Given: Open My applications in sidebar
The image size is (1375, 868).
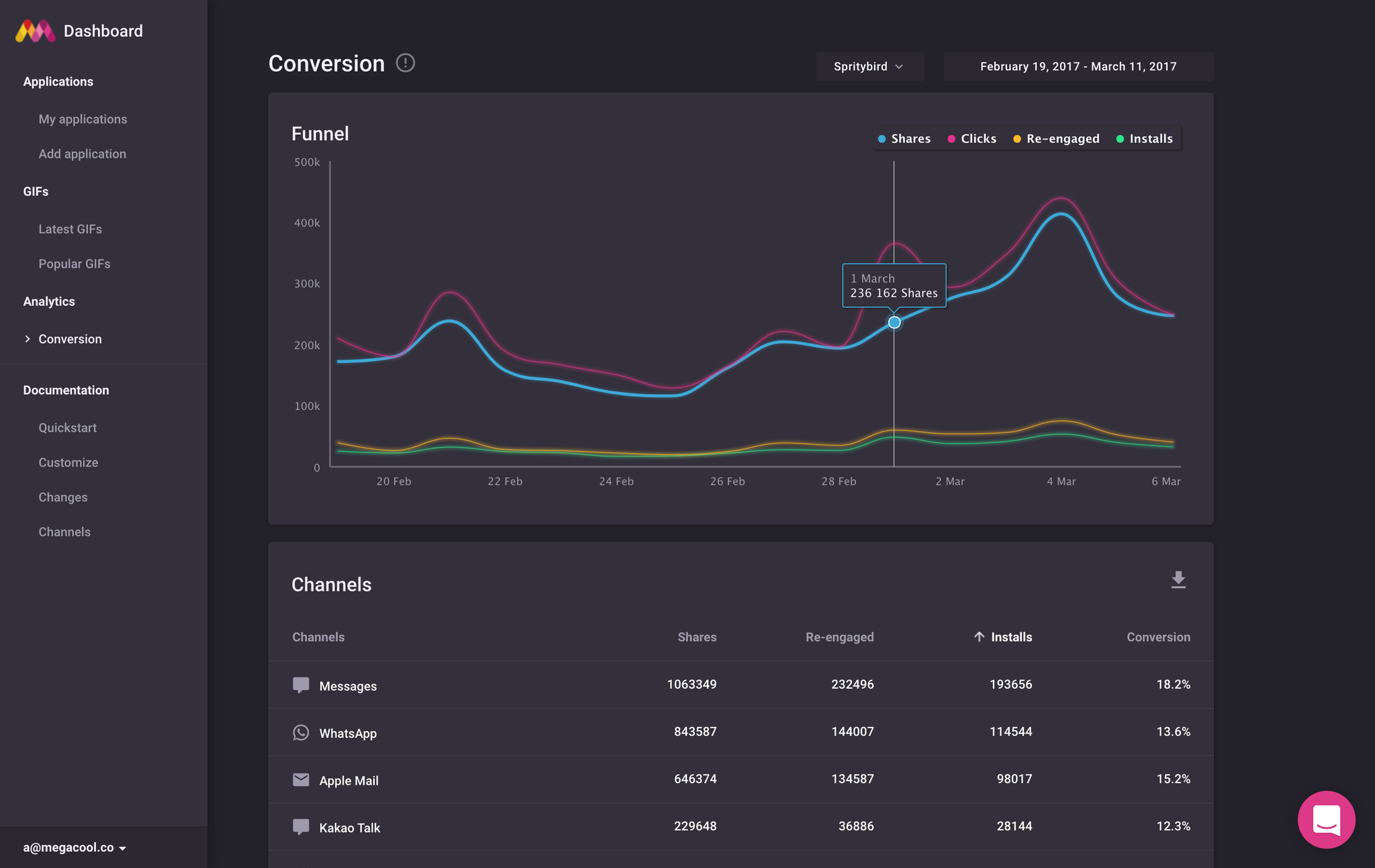Looking at the screenshot, I should (x=83, y=119).
